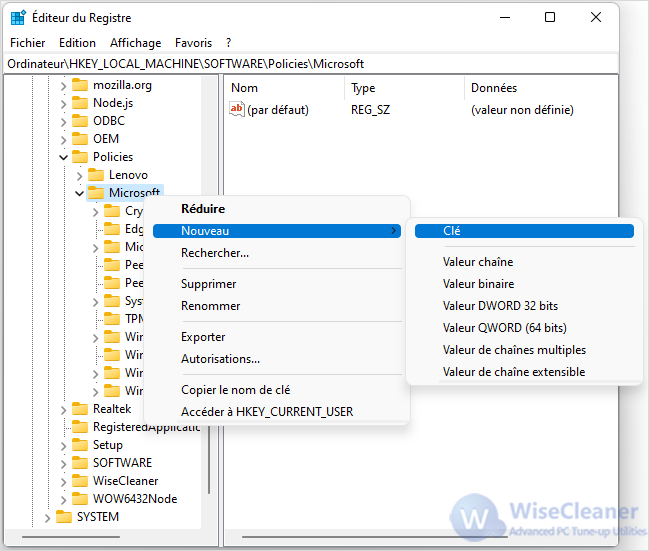Click the SOFTWARE subfolder icon

pyautogui.click(x=80, y=463)
